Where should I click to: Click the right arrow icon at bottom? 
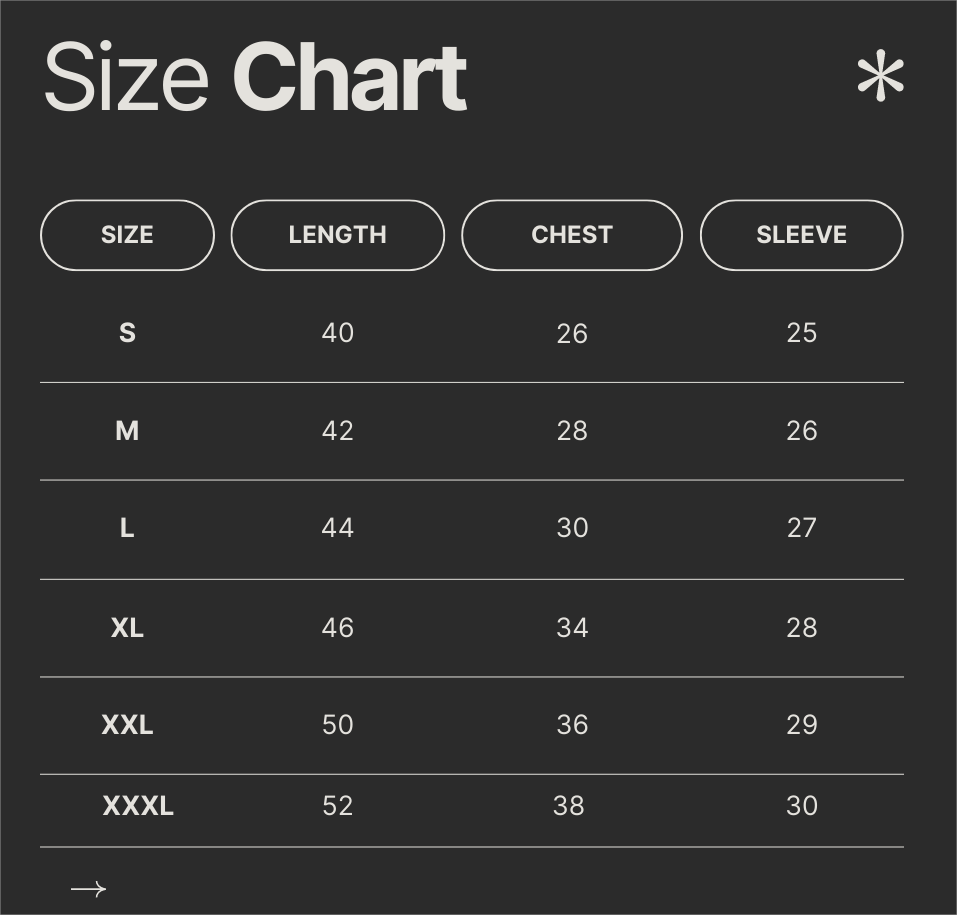click(88, 889)
